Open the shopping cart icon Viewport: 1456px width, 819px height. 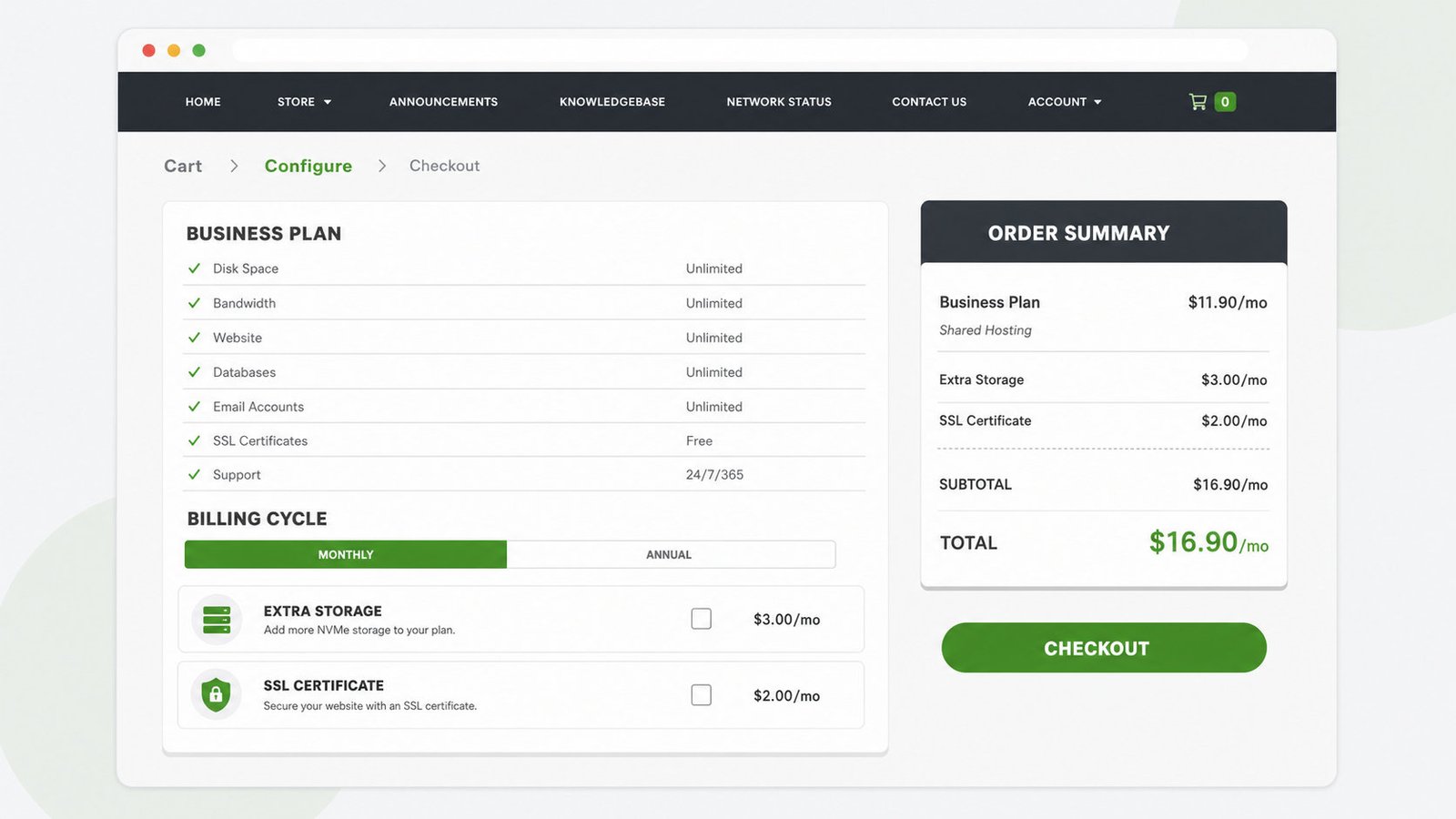[x=1198, y=102]
